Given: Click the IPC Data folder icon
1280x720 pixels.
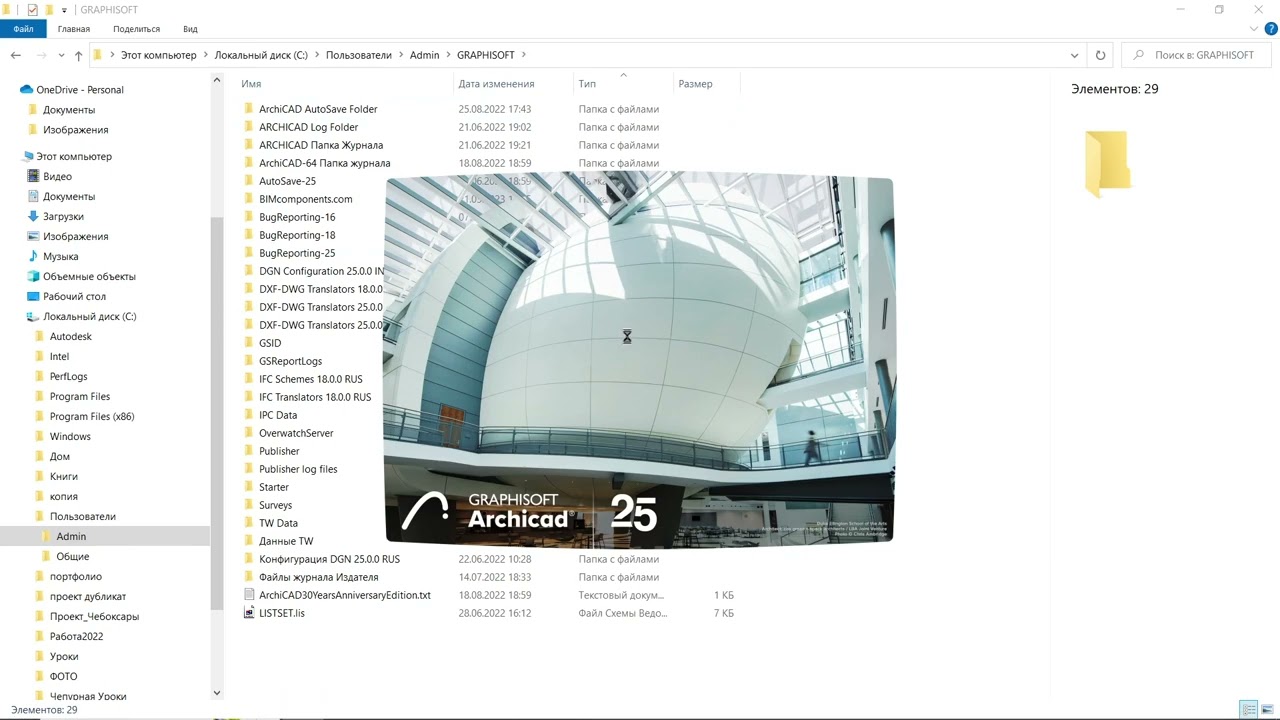Looking at the screenshot, I should [x=249, y=415].
